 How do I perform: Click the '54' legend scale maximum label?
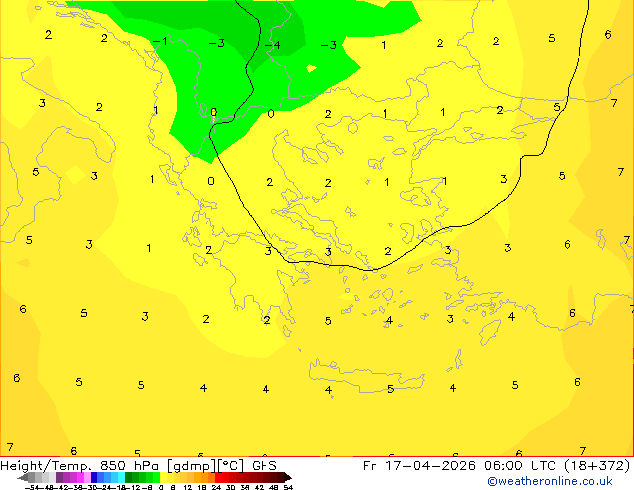pyautogui.click(x=288, y=488)
